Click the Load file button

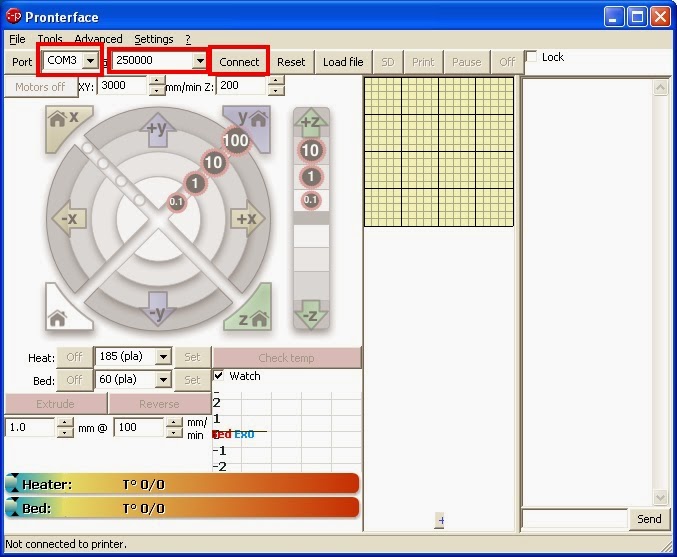[x=343, y=62]
